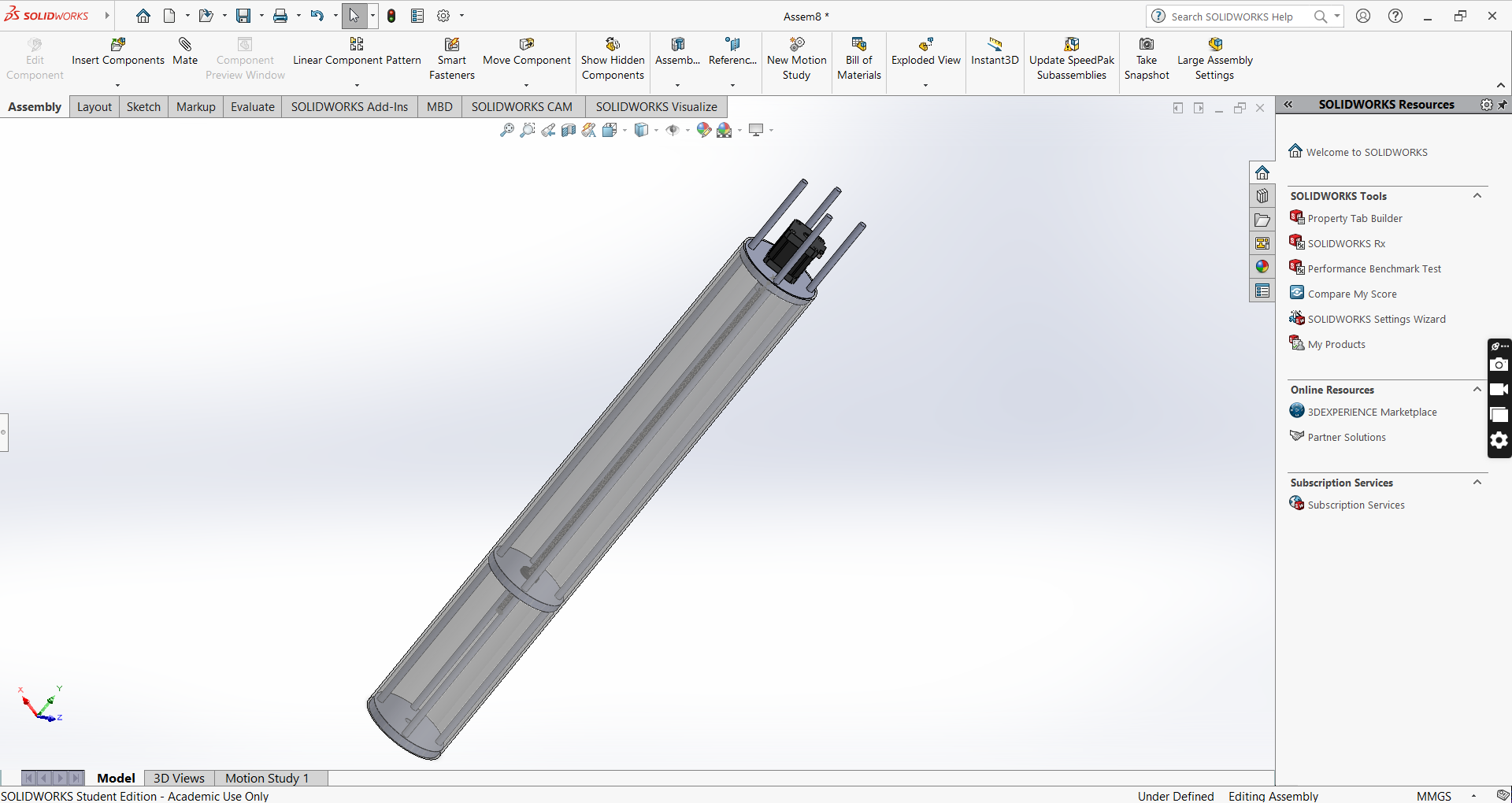Open the Motion Study 1 tab
The height and width of the screenshot is (803, 1512).
click(267, 778)
